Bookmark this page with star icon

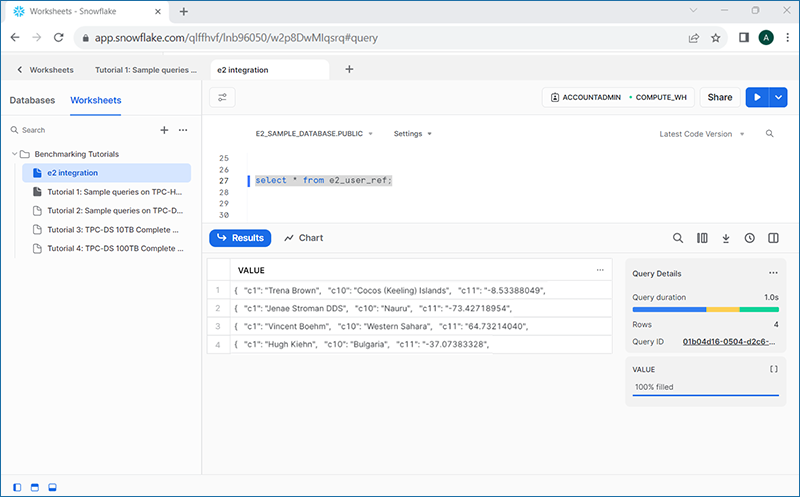point(716,38)
